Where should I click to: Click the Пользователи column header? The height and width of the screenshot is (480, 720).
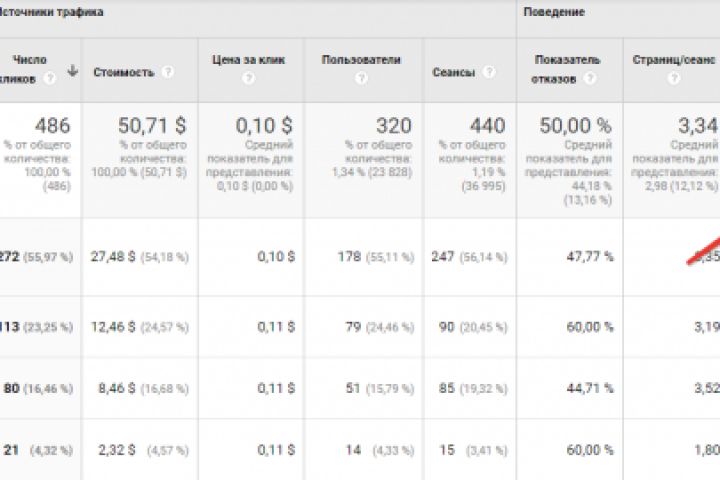point(361,60)
